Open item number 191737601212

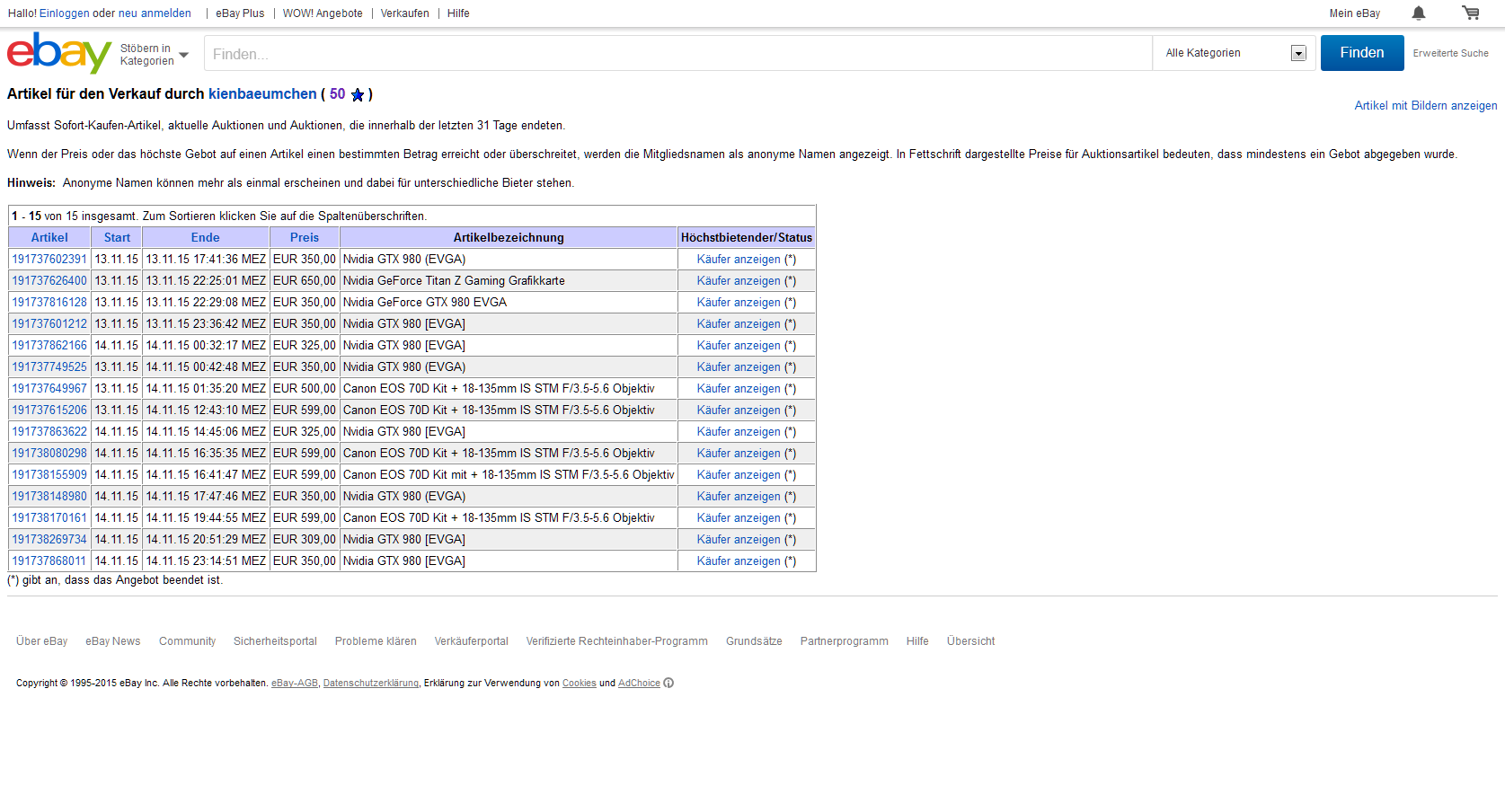tap(49, 323)
